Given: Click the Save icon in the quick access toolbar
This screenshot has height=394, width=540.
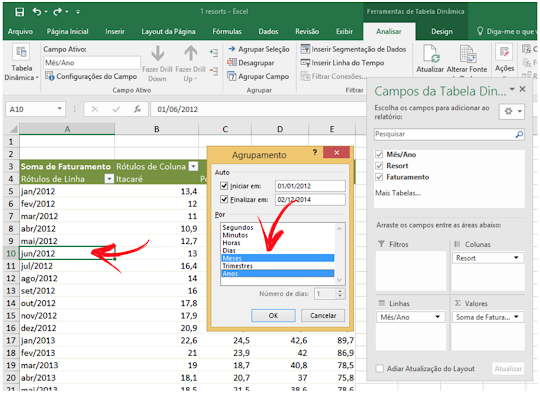Looking at the screenshot, I should pyautogui.click(x=19, y=12).
